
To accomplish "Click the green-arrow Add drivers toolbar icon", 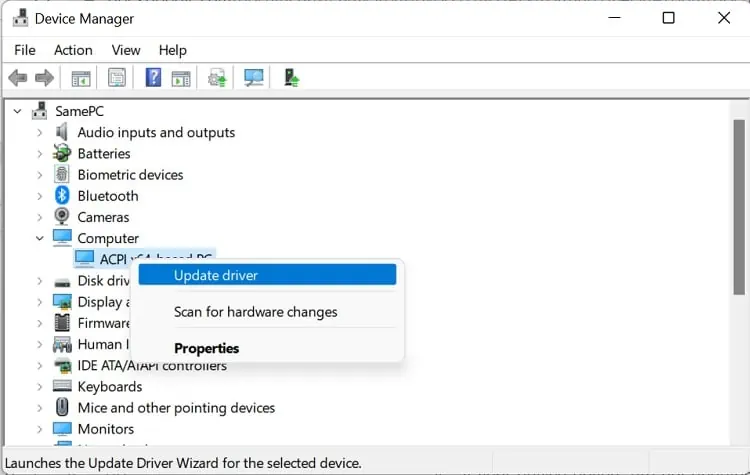I will pyautogui.click(x=291, y=78).
